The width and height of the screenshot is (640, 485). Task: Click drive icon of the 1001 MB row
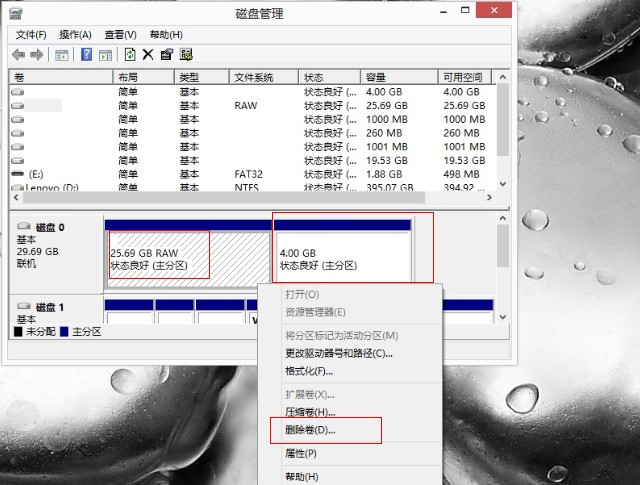[x=17, y=147]
